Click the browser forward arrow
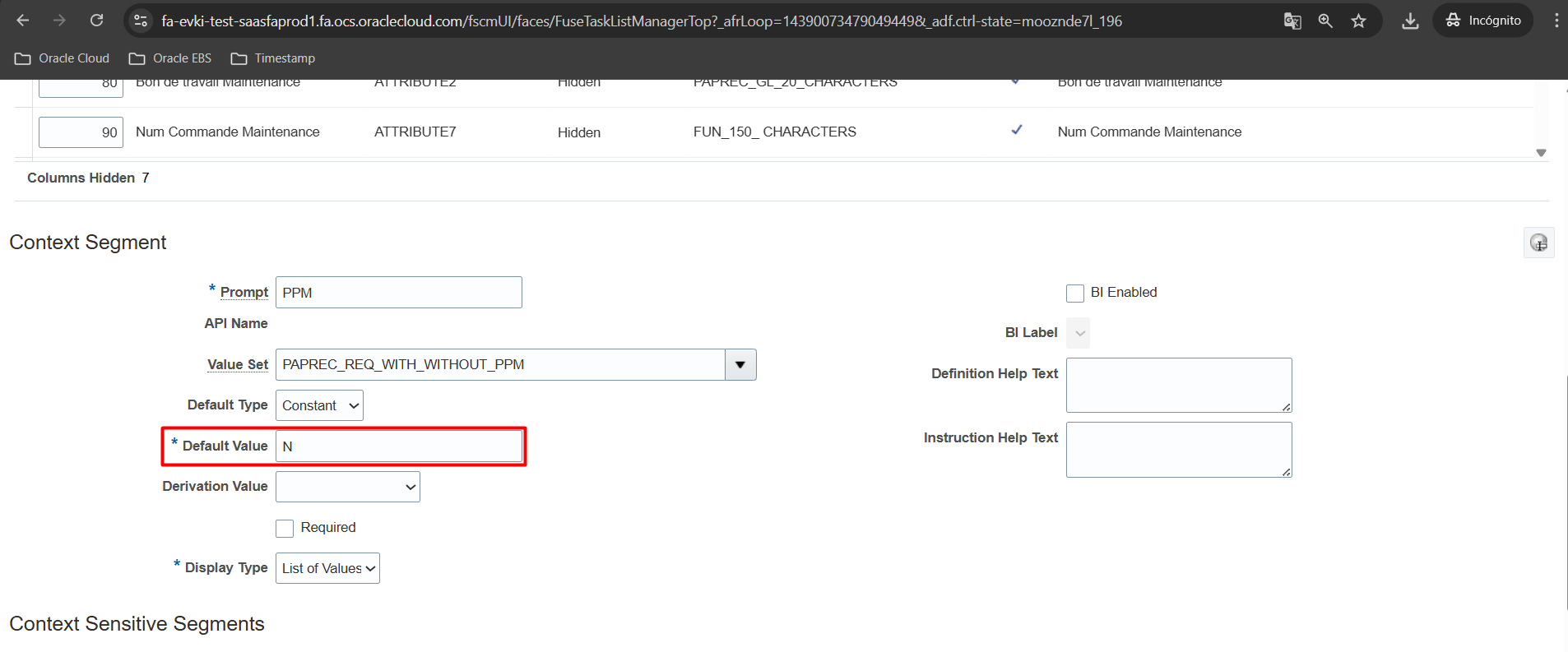Viewport: 1568px width, 652px height. tap(59, 21)
